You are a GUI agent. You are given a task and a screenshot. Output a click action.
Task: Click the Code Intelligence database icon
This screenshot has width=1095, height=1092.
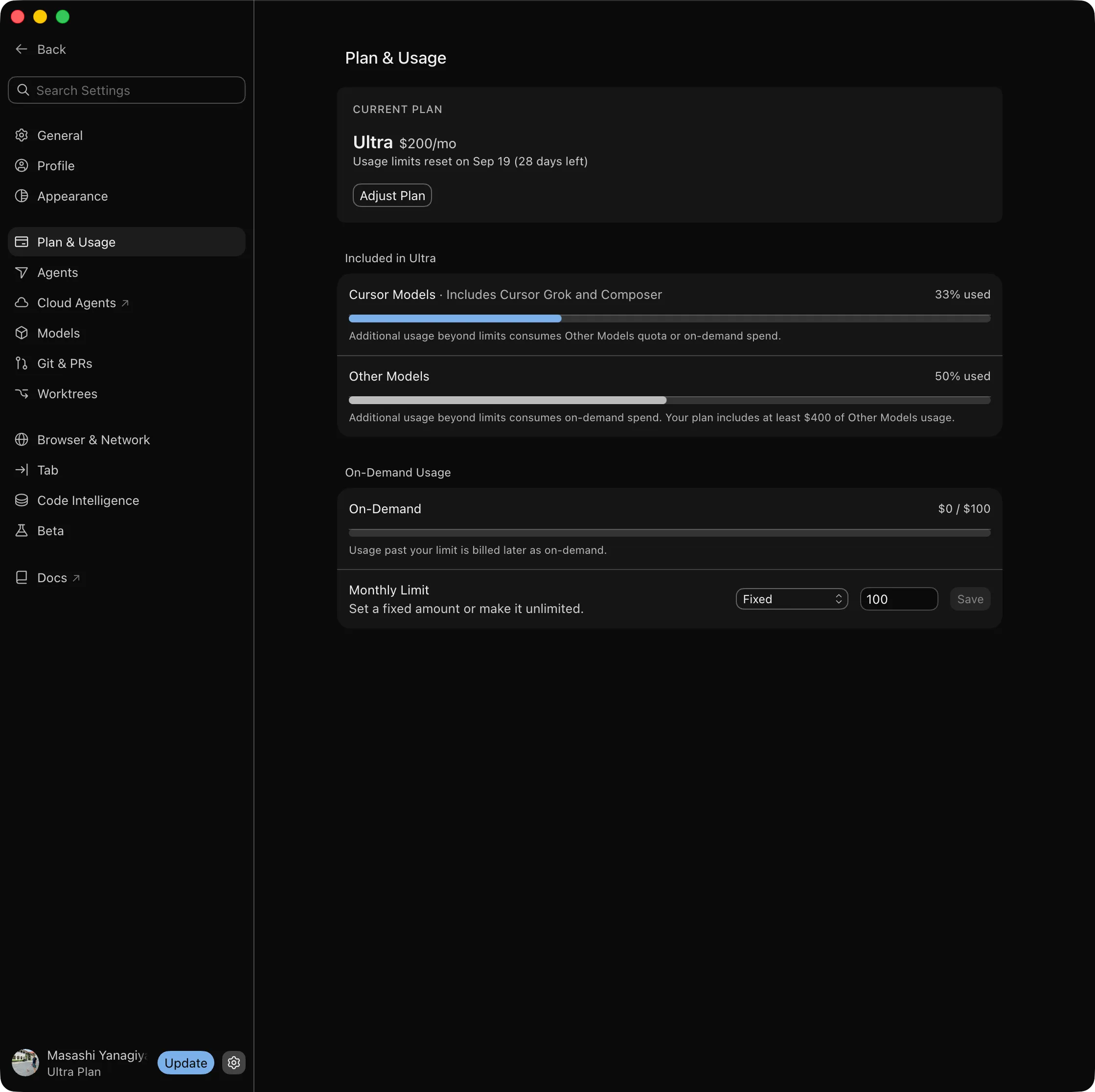pos(22,500)
